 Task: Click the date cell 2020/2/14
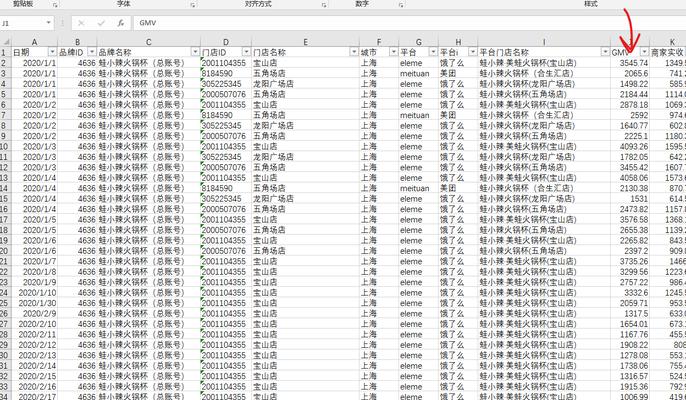(37, 365)
